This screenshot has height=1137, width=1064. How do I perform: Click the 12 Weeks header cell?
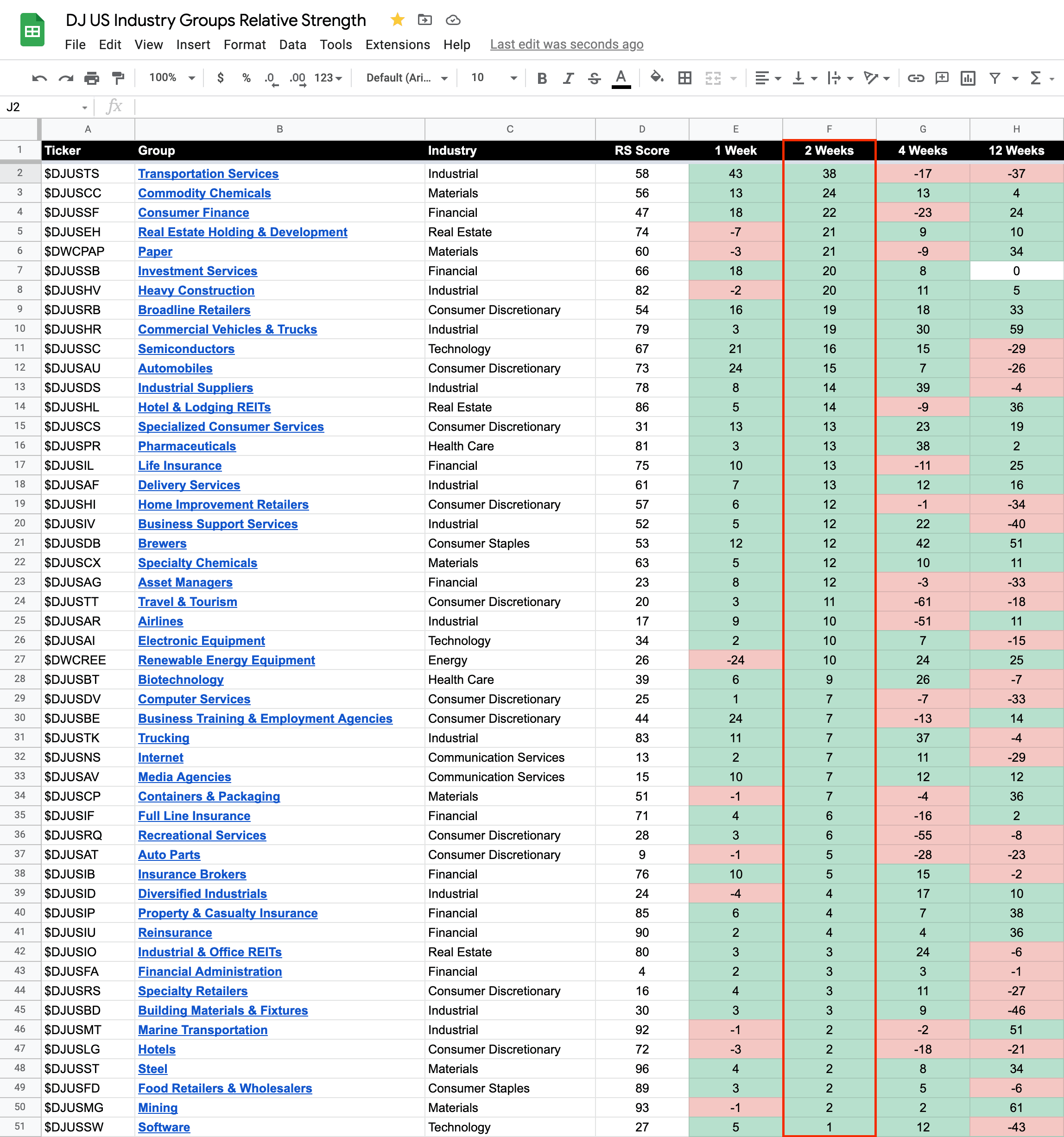[1016, 151]
